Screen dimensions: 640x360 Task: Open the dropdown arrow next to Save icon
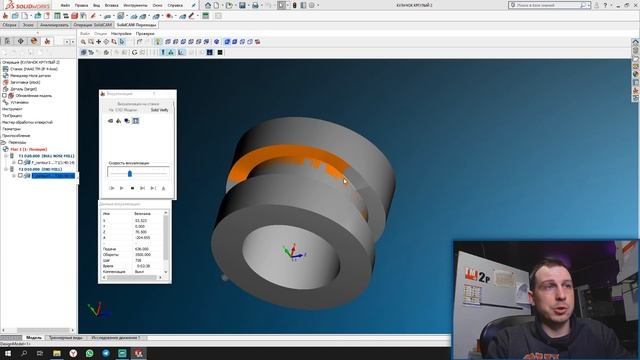(248, 5)
